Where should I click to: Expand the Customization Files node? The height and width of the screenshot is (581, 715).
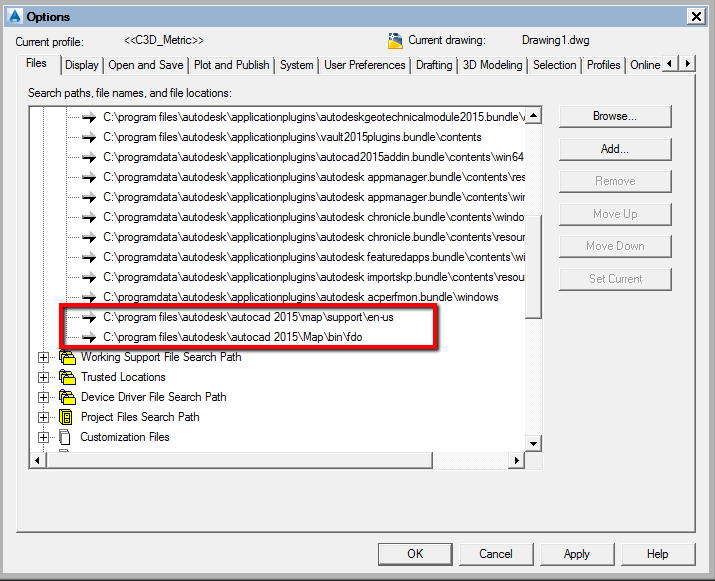[43, 437]
